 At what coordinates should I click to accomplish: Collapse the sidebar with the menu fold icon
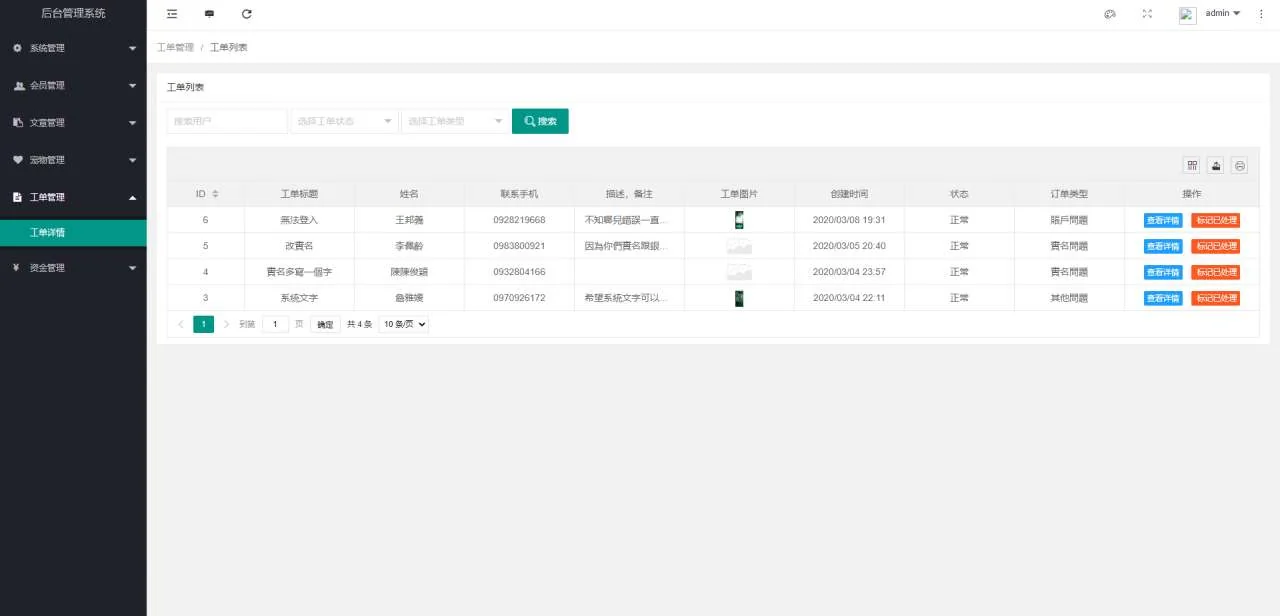172,14
